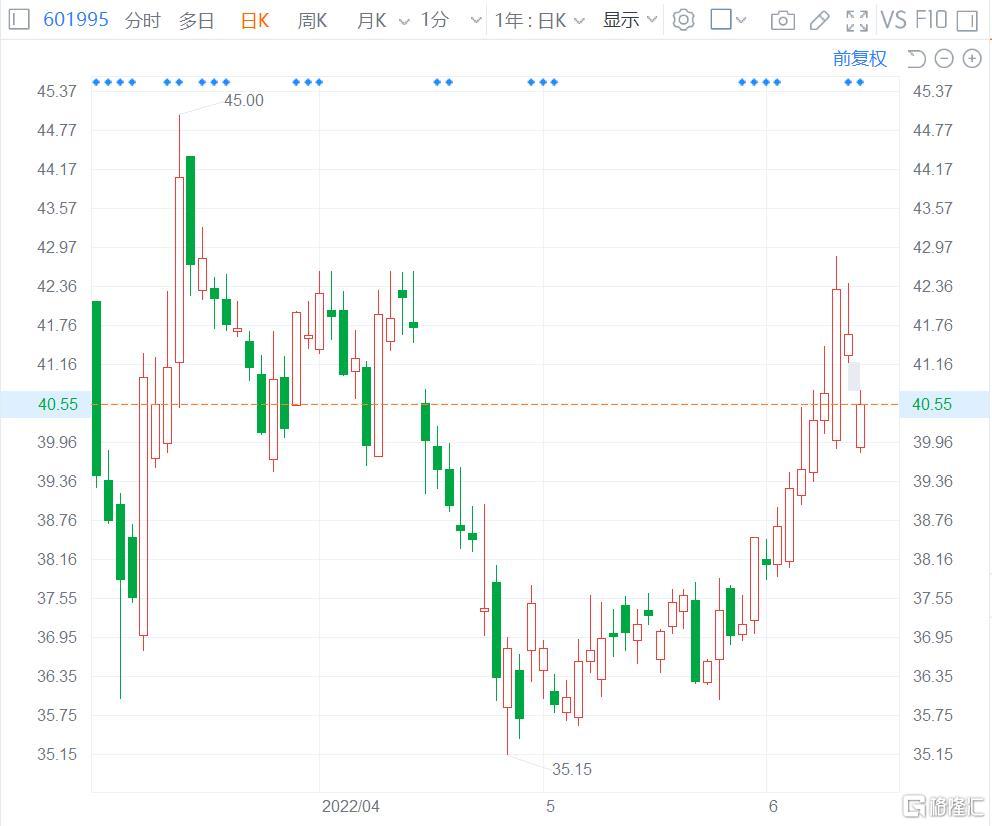Switch to 多日 multi-day view
This screenshot has width=992, height=826.
point(196,21)
